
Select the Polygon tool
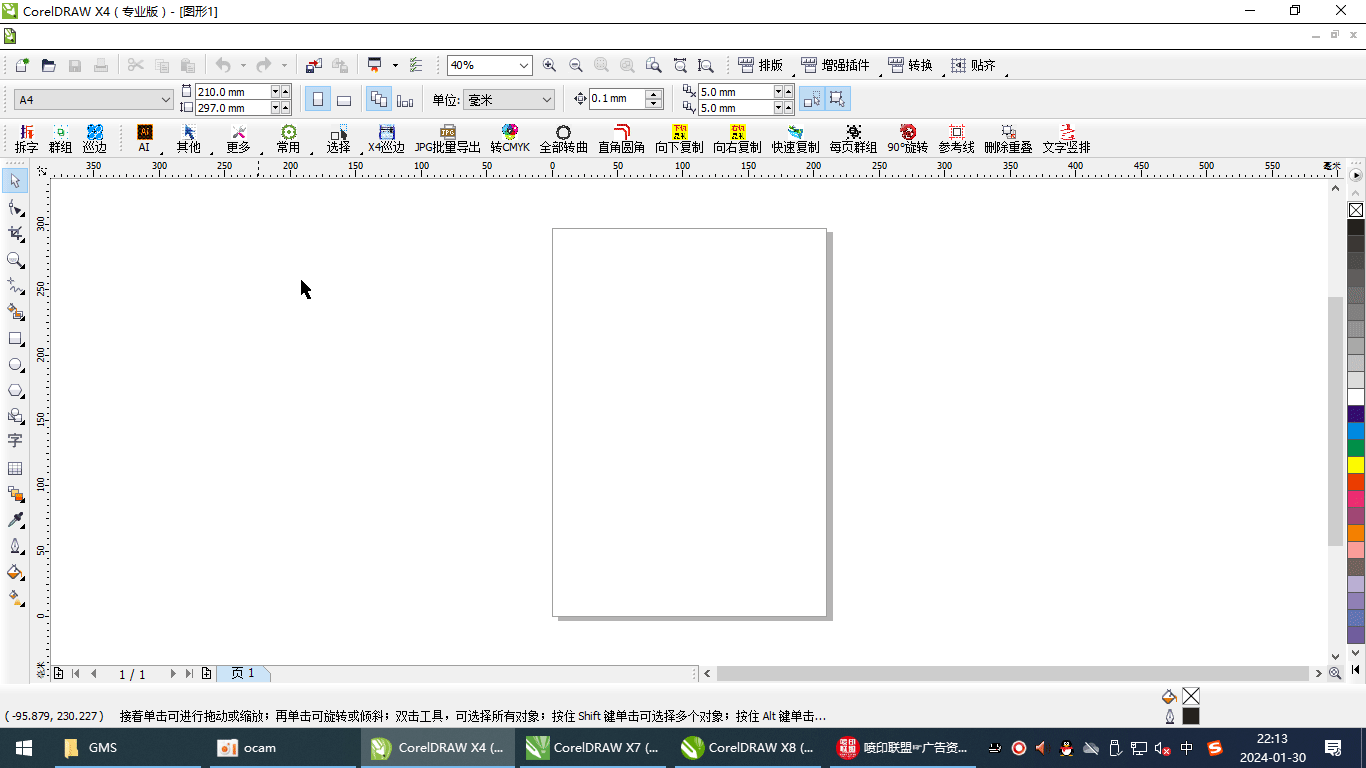[x=15, y=390]
